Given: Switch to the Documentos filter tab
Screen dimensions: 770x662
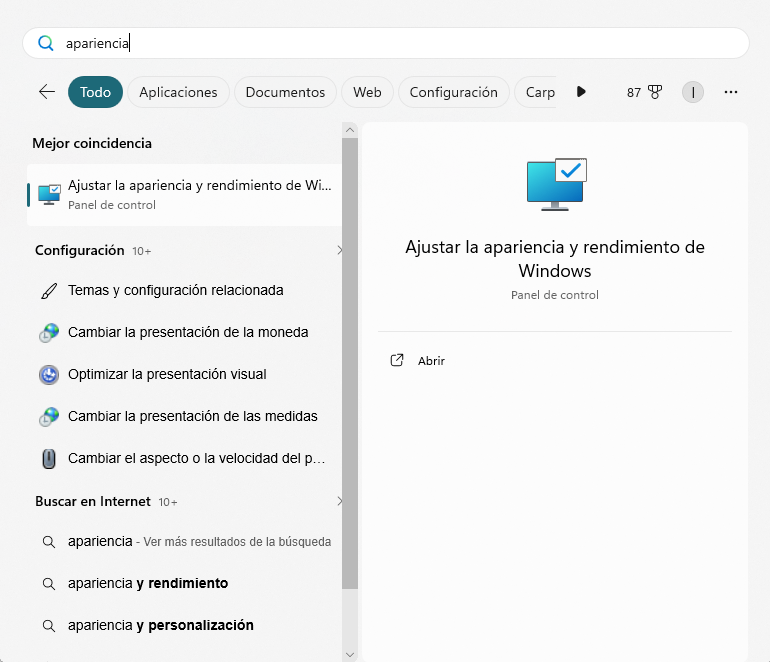Looking at the screenshot, I should 285,92.
